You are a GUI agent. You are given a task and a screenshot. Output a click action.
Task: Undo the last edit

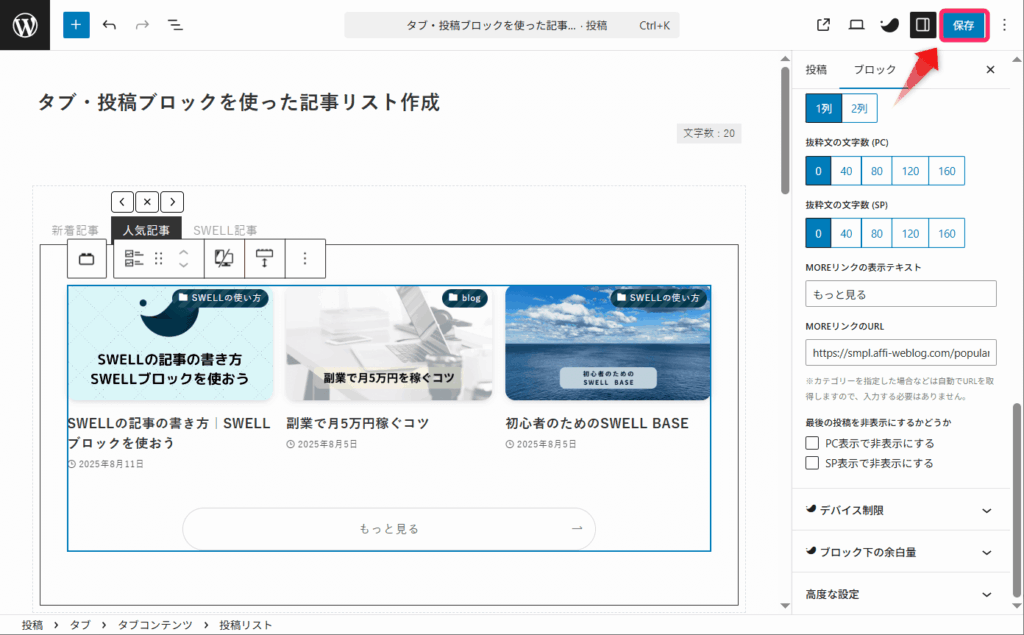pyautogui.click(x=109, y=25)
